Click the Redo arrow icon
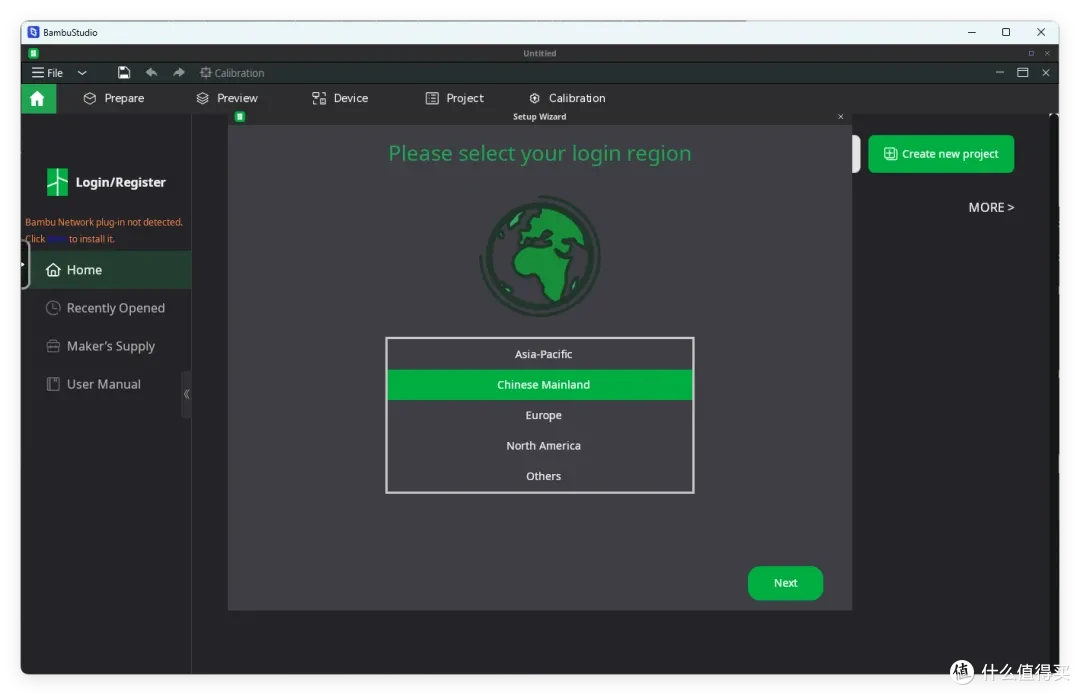This screenshot has height=695, width=1080. 178,72
